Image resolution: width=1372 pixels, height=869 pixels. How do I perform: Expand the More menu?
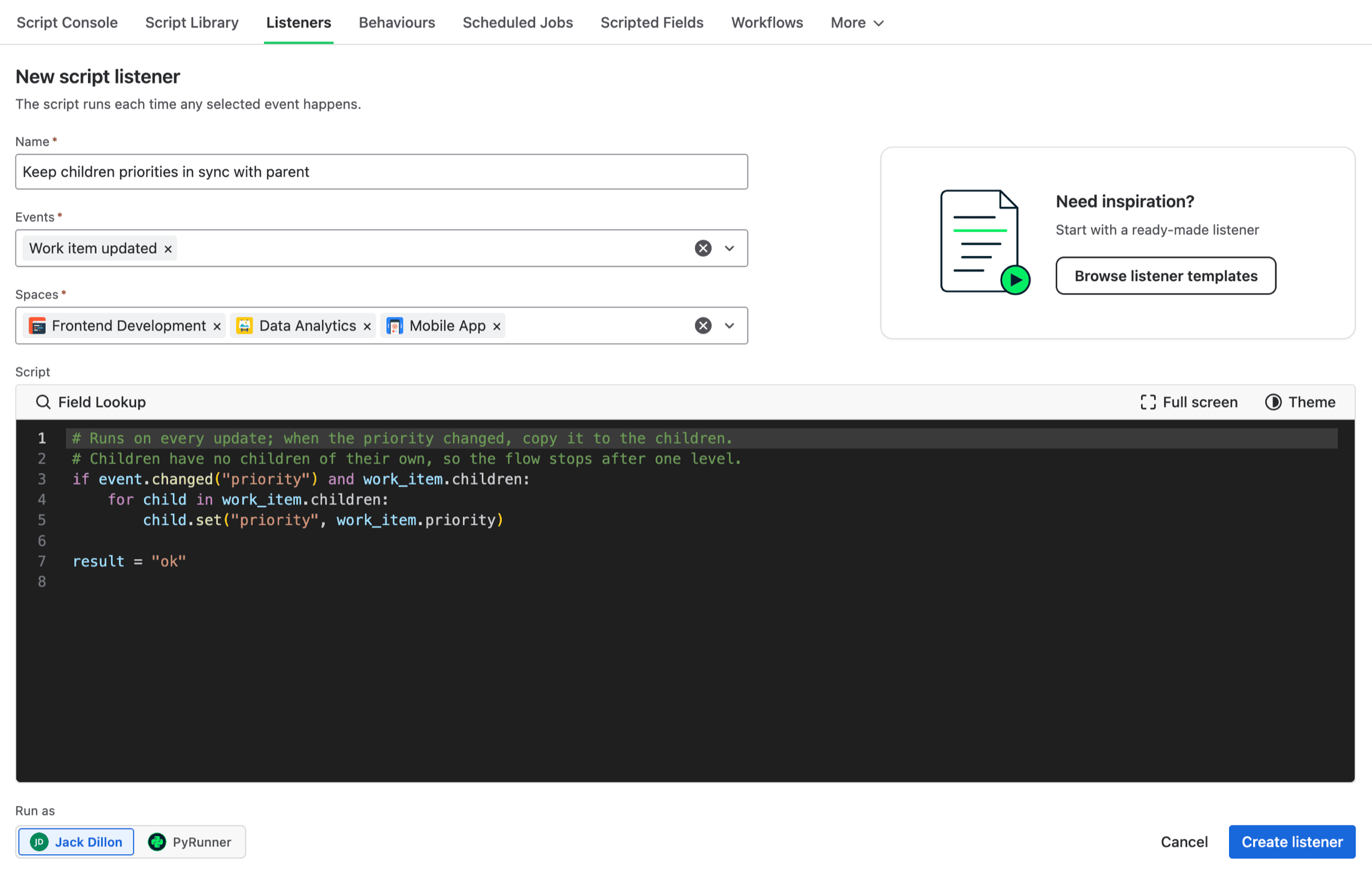857,23
